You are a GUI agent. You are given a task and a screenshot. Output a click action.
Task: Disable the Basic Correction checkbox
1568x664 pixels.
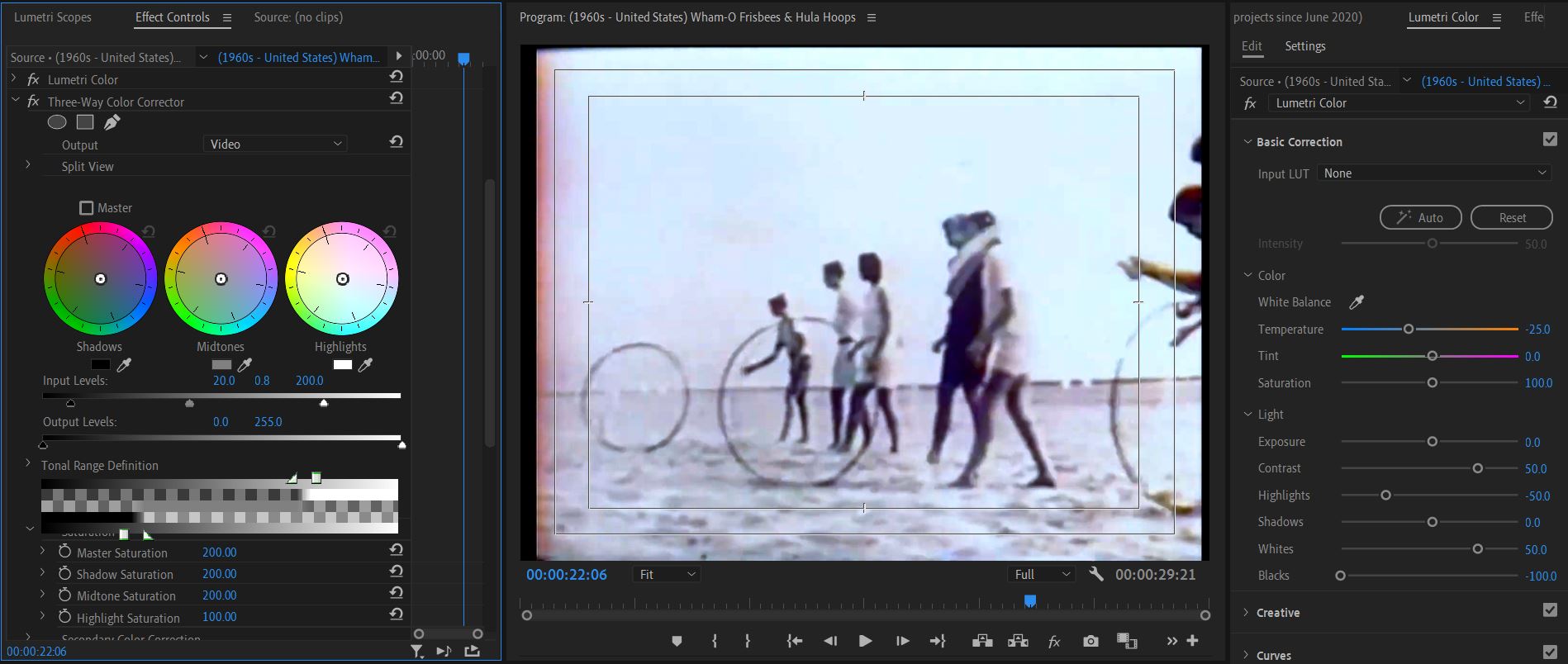coord(1550,140)
